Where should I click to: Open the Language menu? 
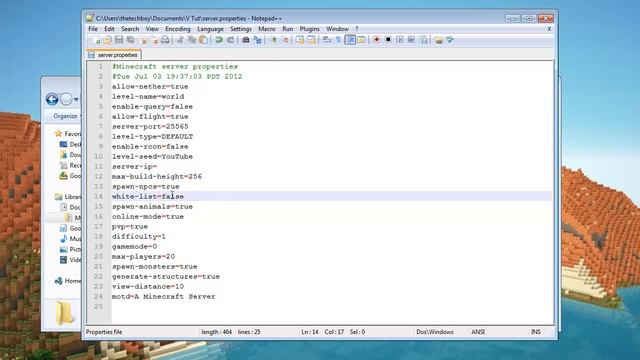click(x=211, y=29)
